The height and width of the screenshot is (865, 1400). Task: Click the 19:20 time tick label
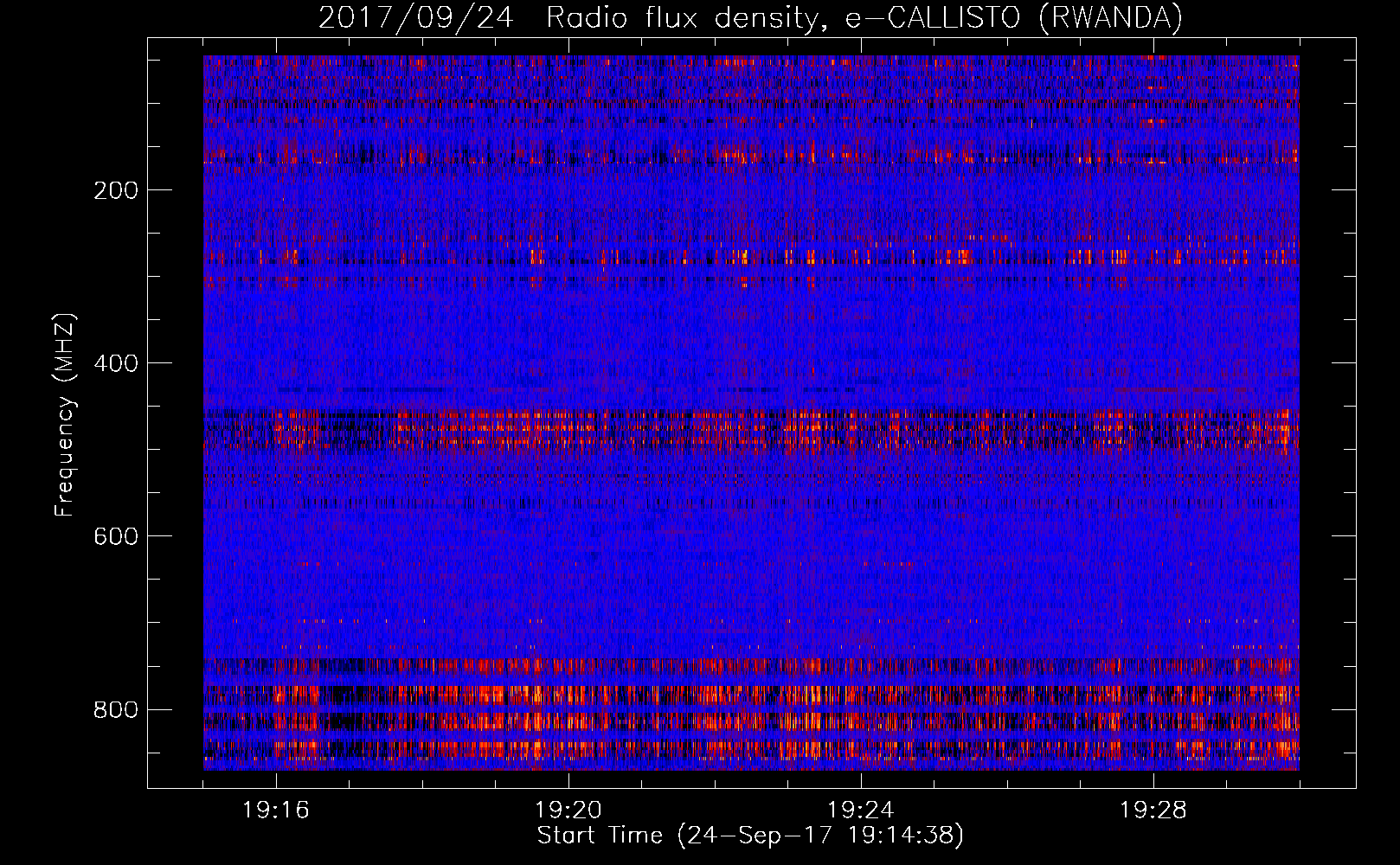click(568, 811)
